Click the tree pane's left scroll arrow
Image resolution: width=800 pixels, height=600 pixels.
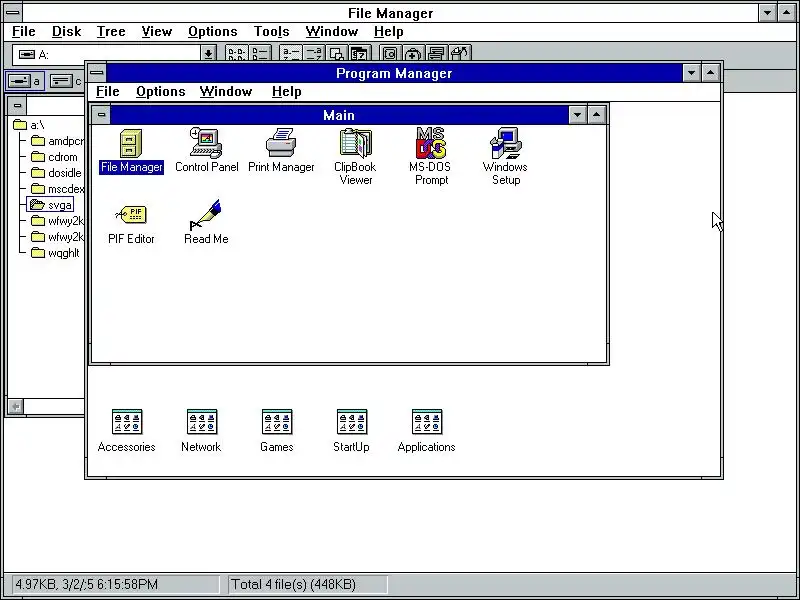tap(16, 407)
